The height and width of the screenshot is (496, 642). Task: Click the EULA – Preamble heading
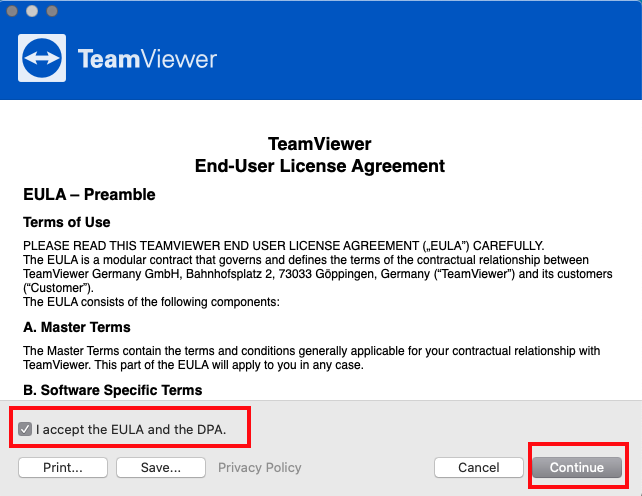point(89,195)
